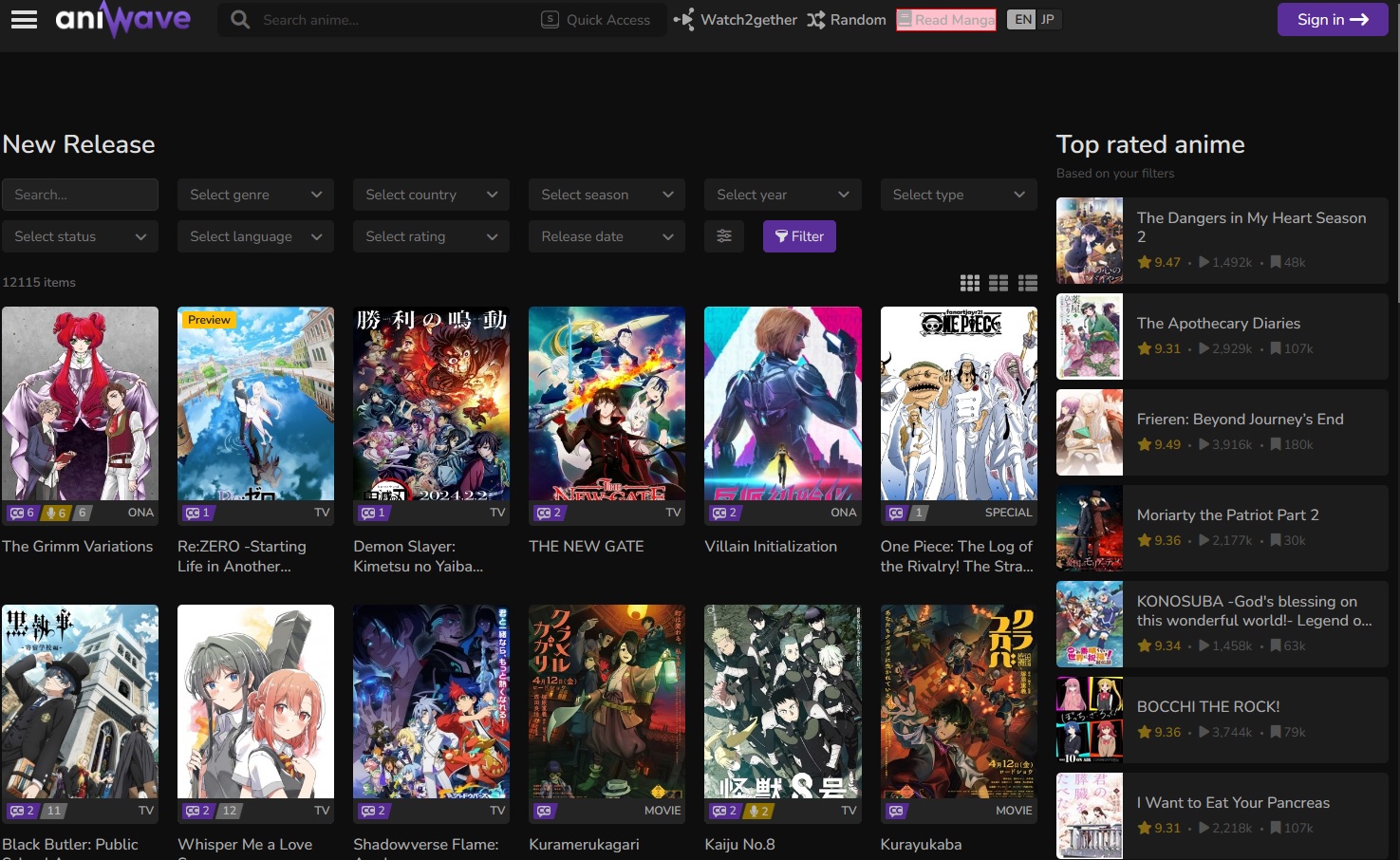Click the search magnifier icon
The width and height of the screenshot is (1400, 860).
coord(240,19)
